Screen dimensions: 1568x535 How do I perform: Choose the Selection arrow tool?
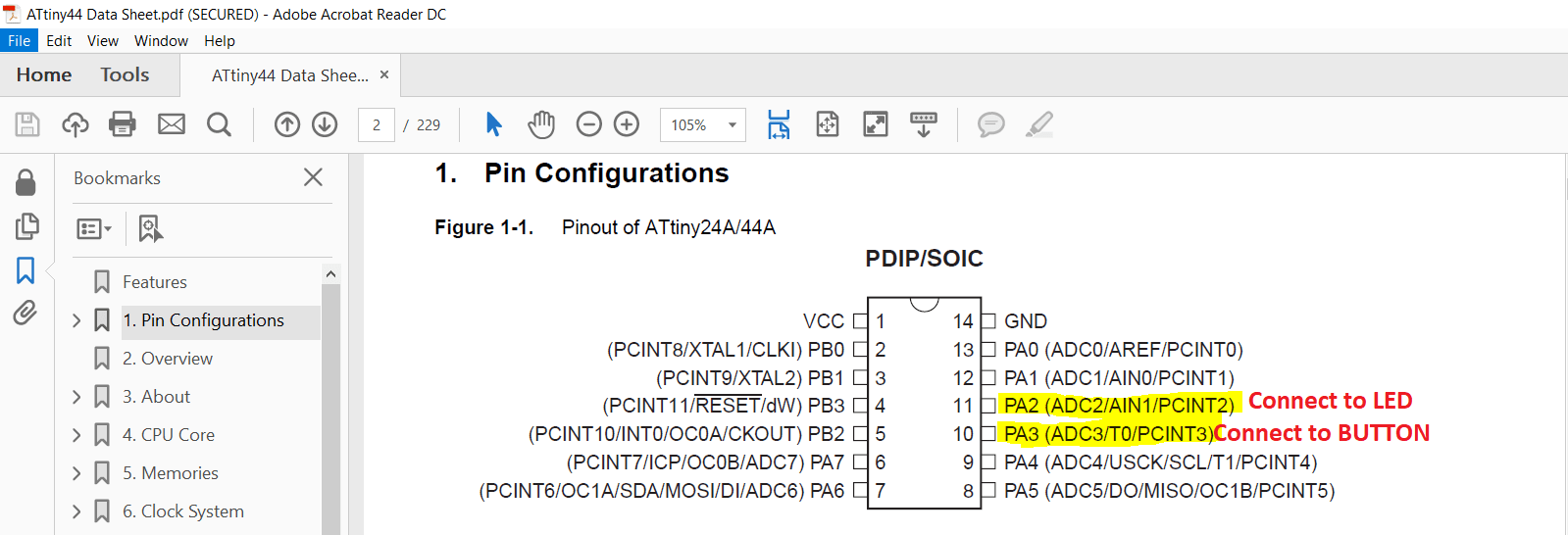(x=494, y=124)
